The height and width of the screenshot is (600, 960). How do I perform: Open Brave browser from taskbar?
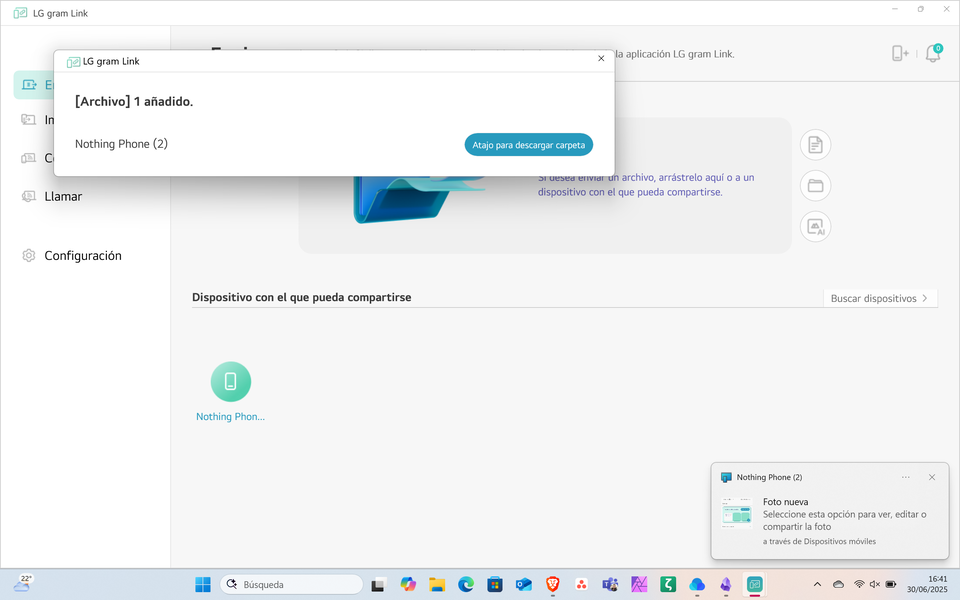(552, 585)
